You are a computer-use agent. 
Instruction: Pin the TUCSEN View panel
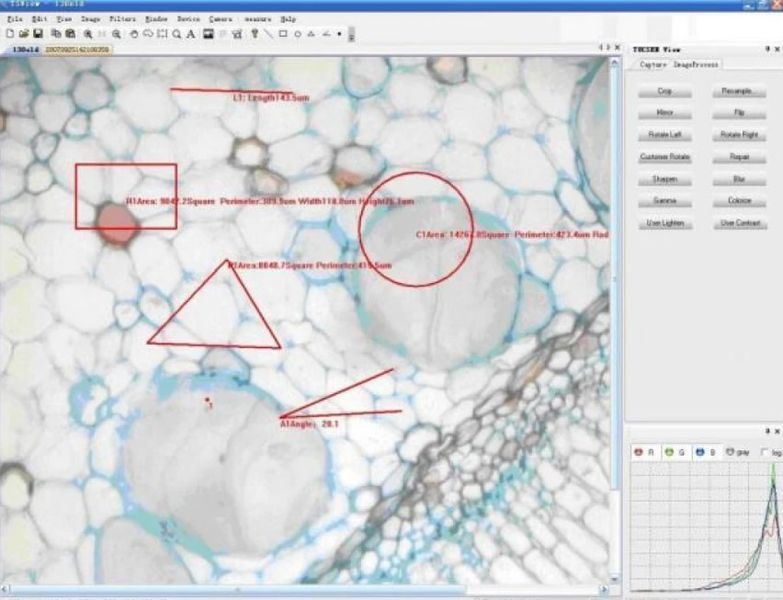click(x=767, y=49)
